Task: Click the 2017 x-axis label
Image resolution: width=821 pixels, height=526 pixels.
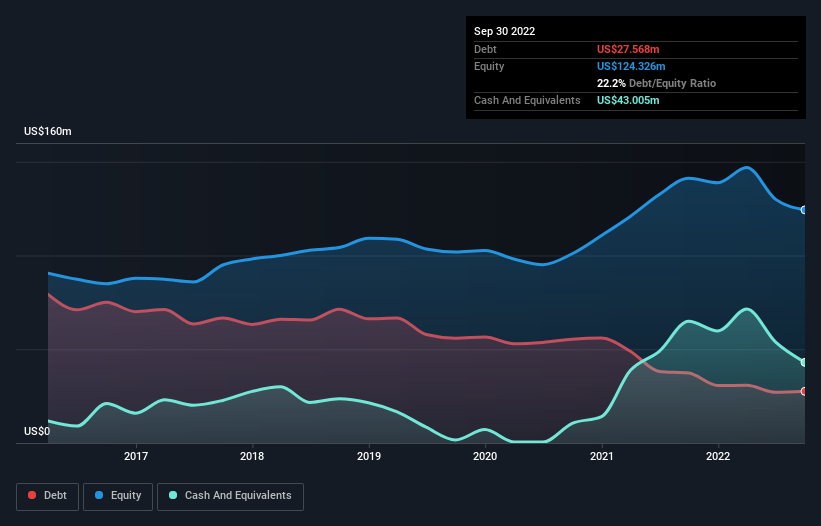Action: [136, 456]
